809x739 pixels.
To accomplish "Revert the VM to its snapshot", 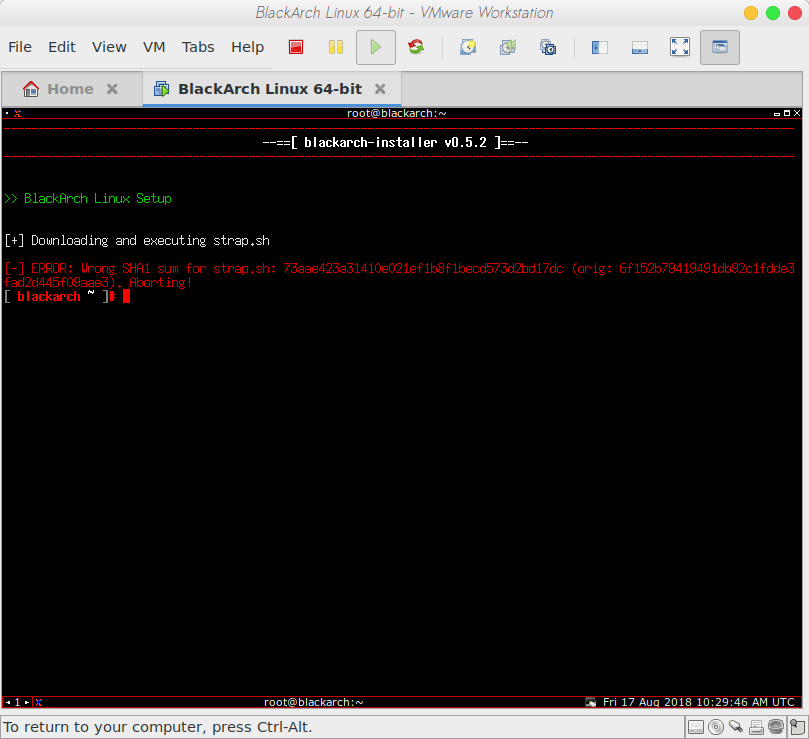I will (507, 47).
